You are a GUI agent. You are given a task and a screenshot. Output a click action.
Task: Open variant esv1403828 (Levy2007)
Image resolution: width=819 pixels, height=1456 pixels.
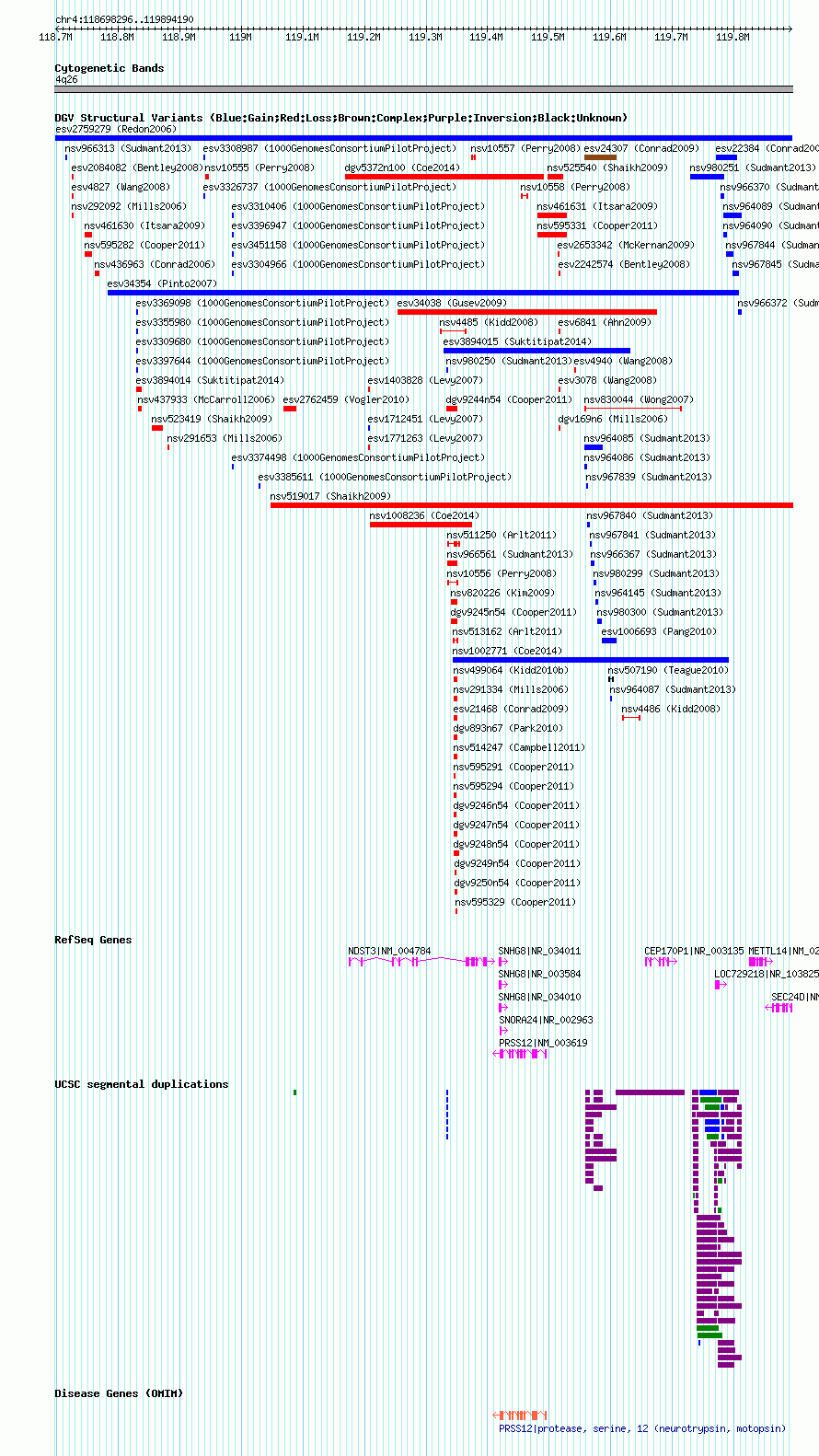click(424, 380)
